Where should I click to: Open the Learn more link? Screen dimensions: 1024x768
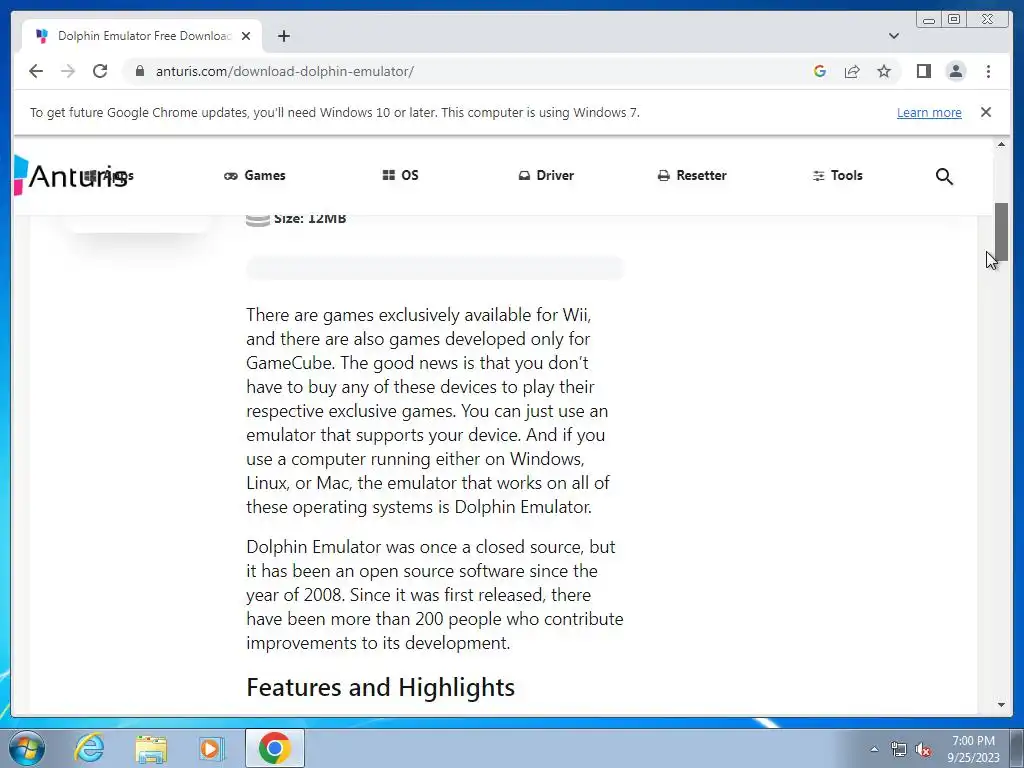point(929,112)
